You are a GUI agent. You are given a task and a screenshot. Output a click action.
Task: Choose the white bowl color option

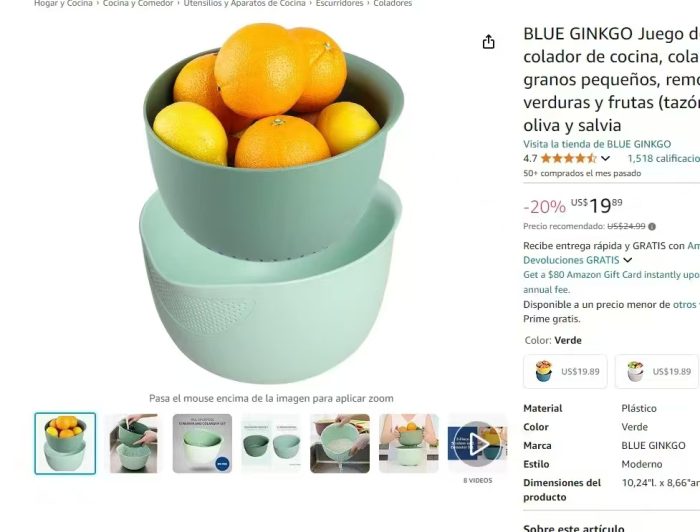[x=657, y=371]
